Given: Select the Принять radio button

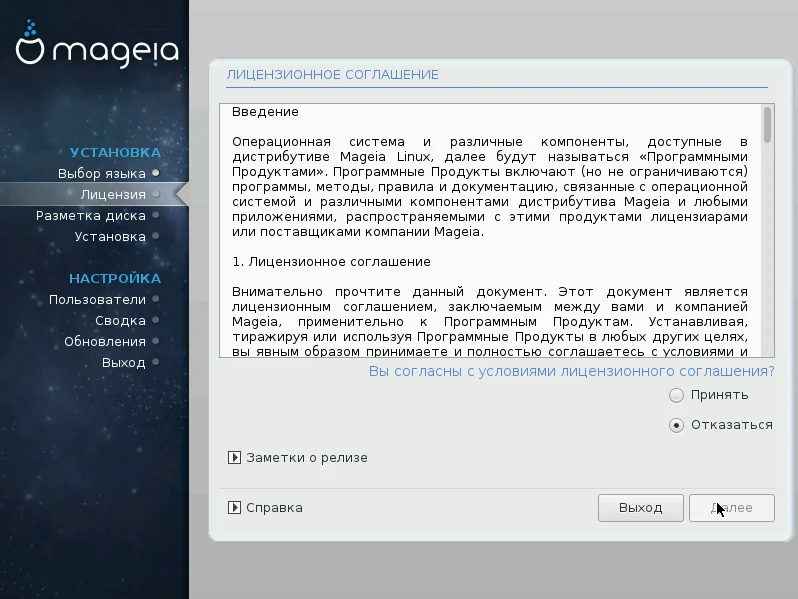Looking at the screenshot, I should [x=676, y=395].
